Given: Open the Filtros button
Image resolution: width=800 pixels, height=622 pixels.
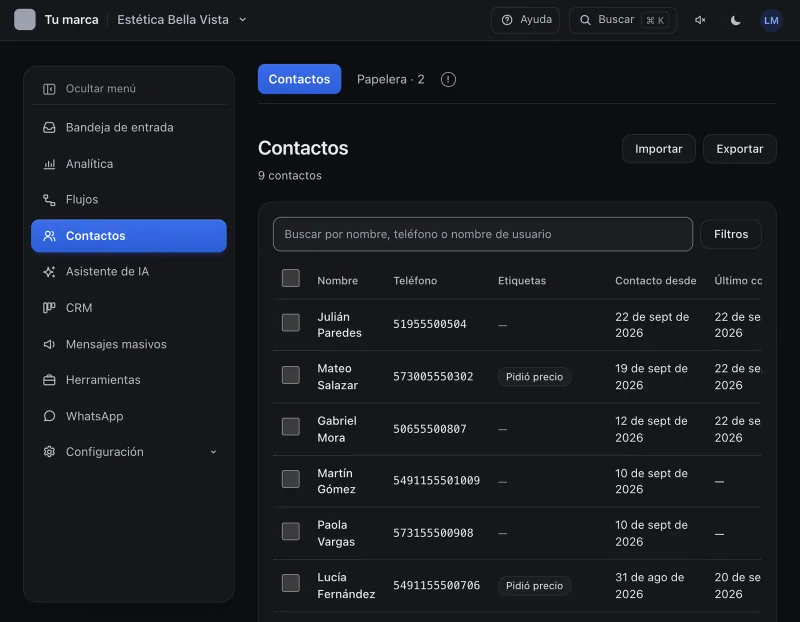Looking at the screenshot, I should 731,234.
